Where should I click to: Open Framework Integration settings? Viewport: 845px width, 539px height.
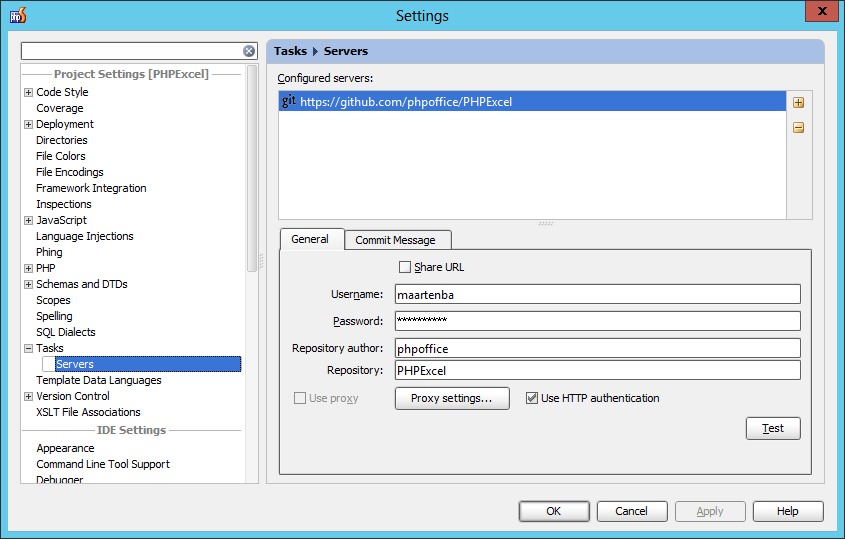point(91,188)
